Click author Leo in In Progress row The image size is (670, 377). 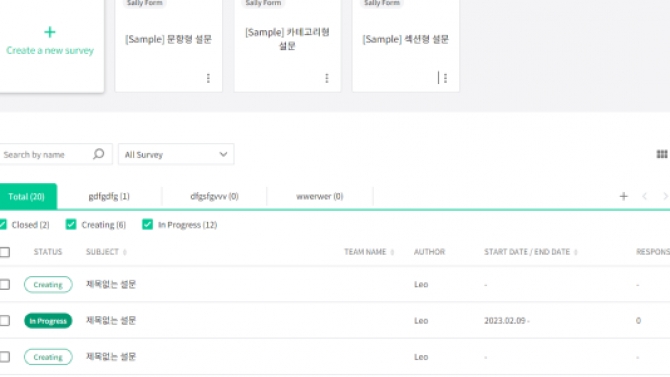421,321
